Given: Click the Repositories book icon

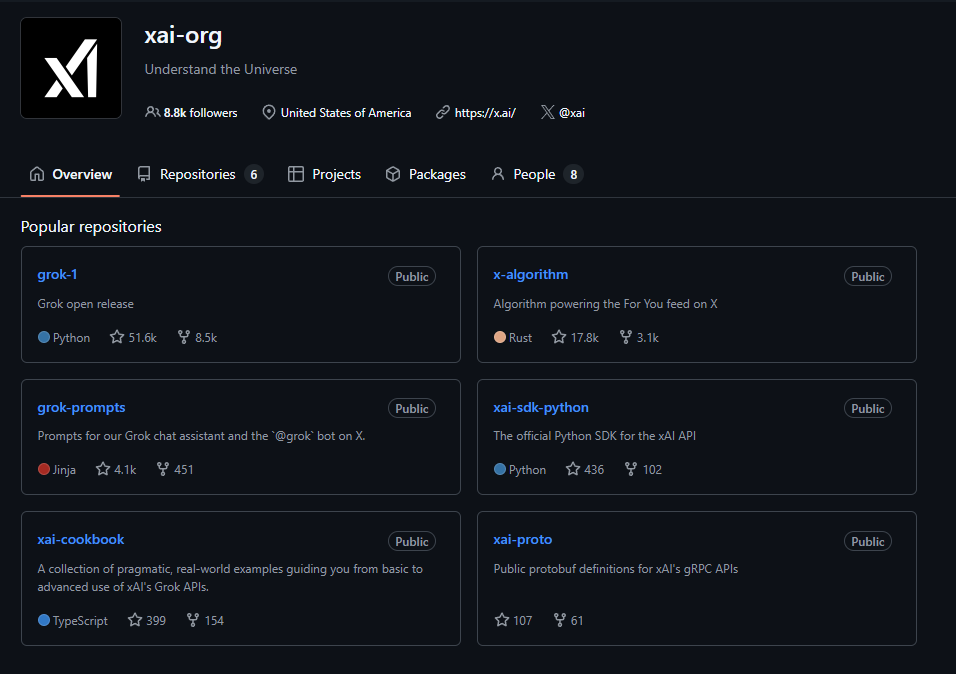Looking at the screenshot, I should pos(144,174).
